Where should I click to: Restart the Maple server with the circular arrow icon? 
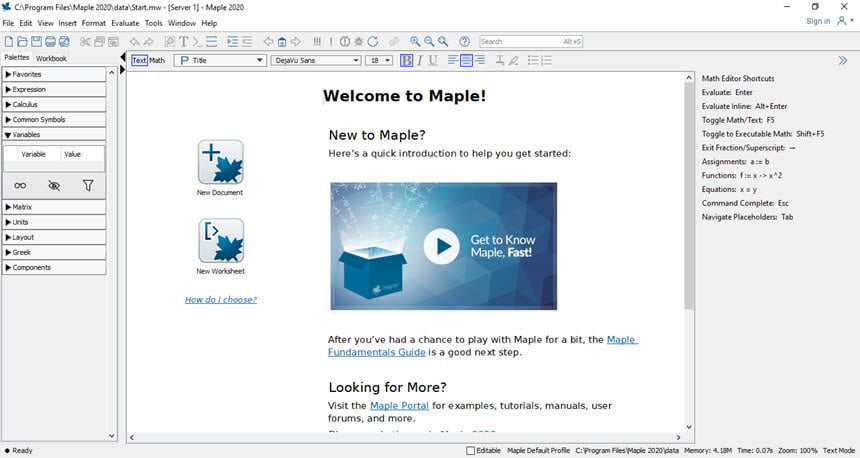point(373,42)
